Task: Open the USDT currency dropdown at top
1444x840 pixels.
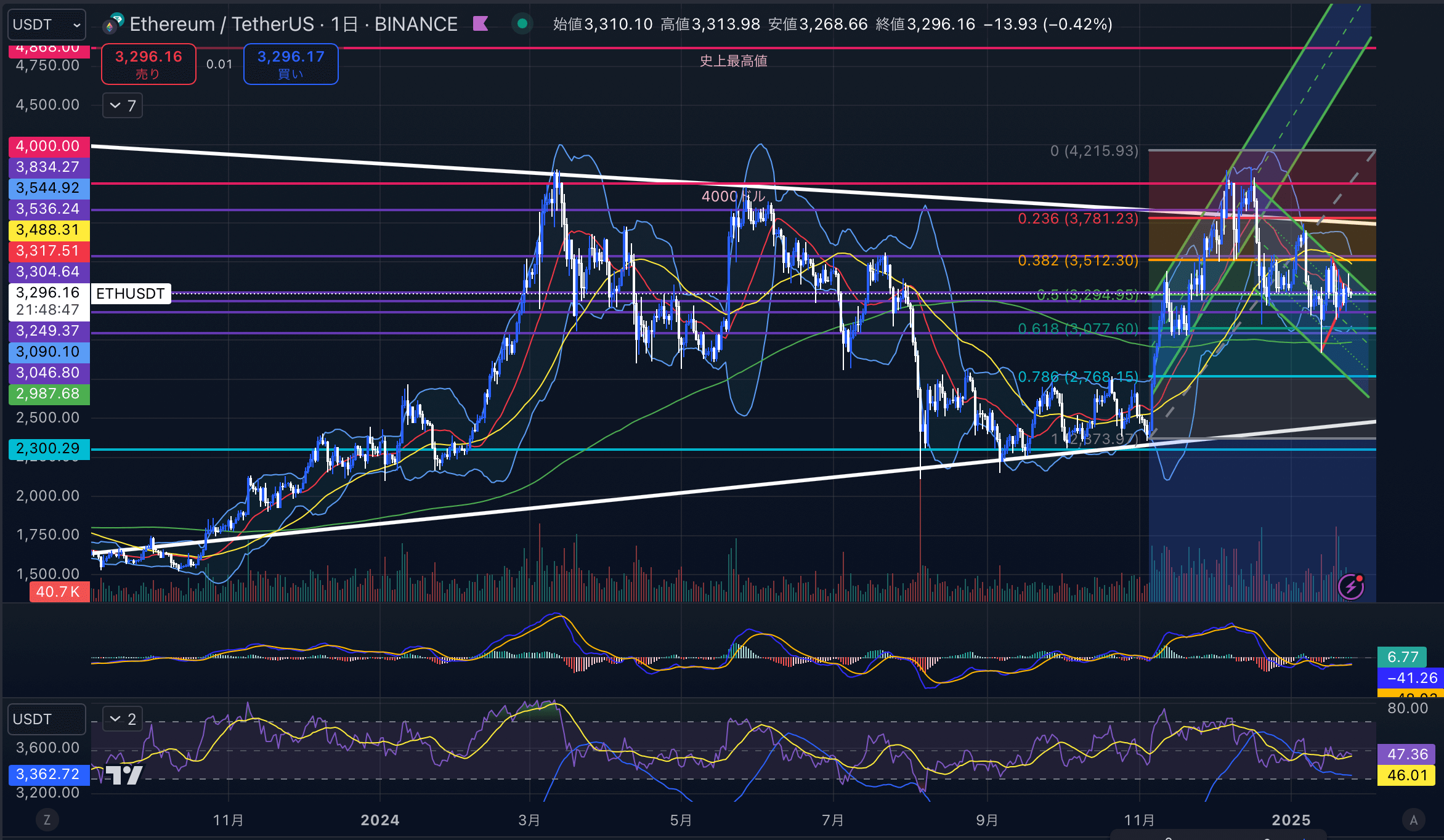Action: pos(47,25)
